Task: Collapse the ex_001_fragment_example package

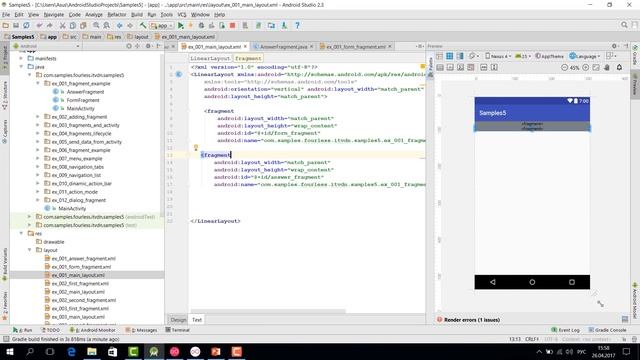Action: 38,83
